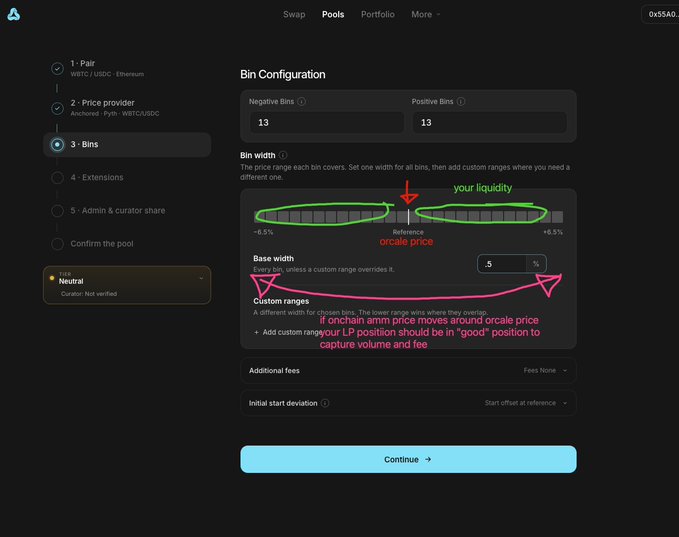Click the Bin Configuration heading
Image resolution: width=679 pixels, height=537 pixels.
pyautogui.click(x=283, y=74)
